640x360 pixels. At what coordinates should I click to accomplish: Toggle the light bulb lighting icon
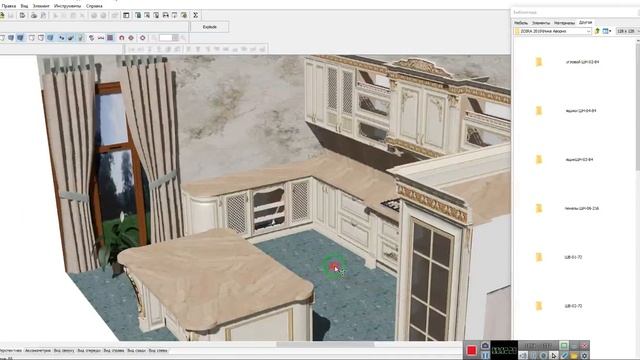tap(81, 38)
